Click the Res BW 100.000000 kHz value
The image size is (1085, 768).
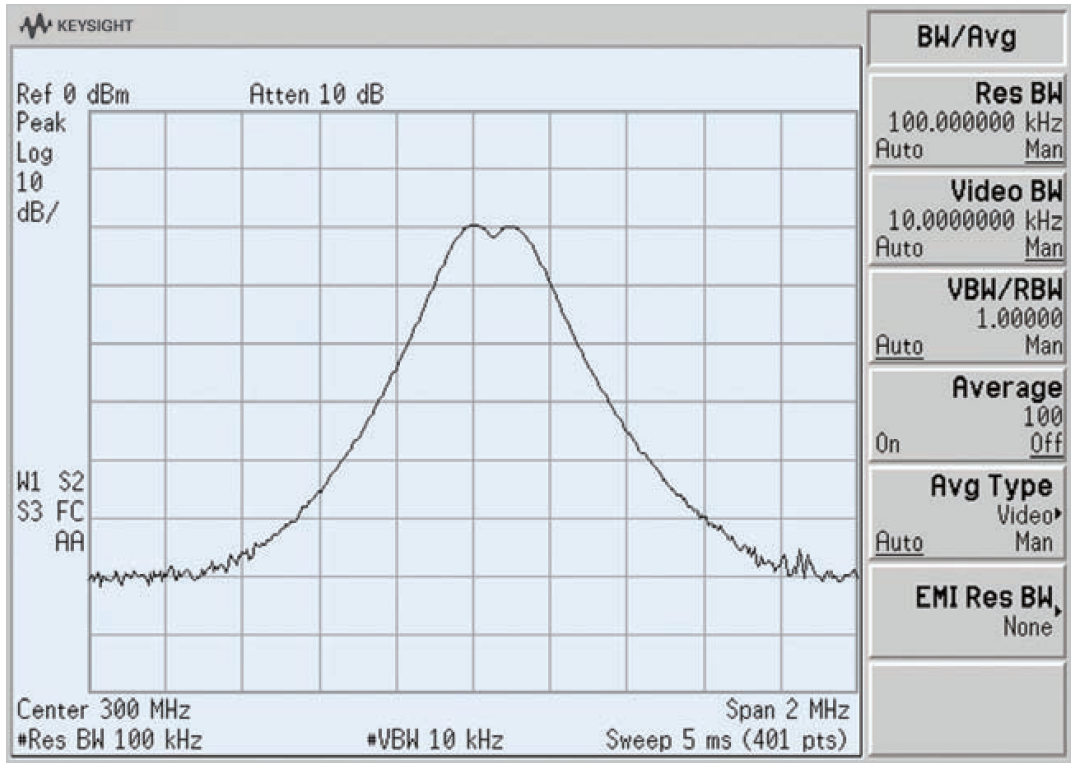pyautogui.click(x=975, y=122)
